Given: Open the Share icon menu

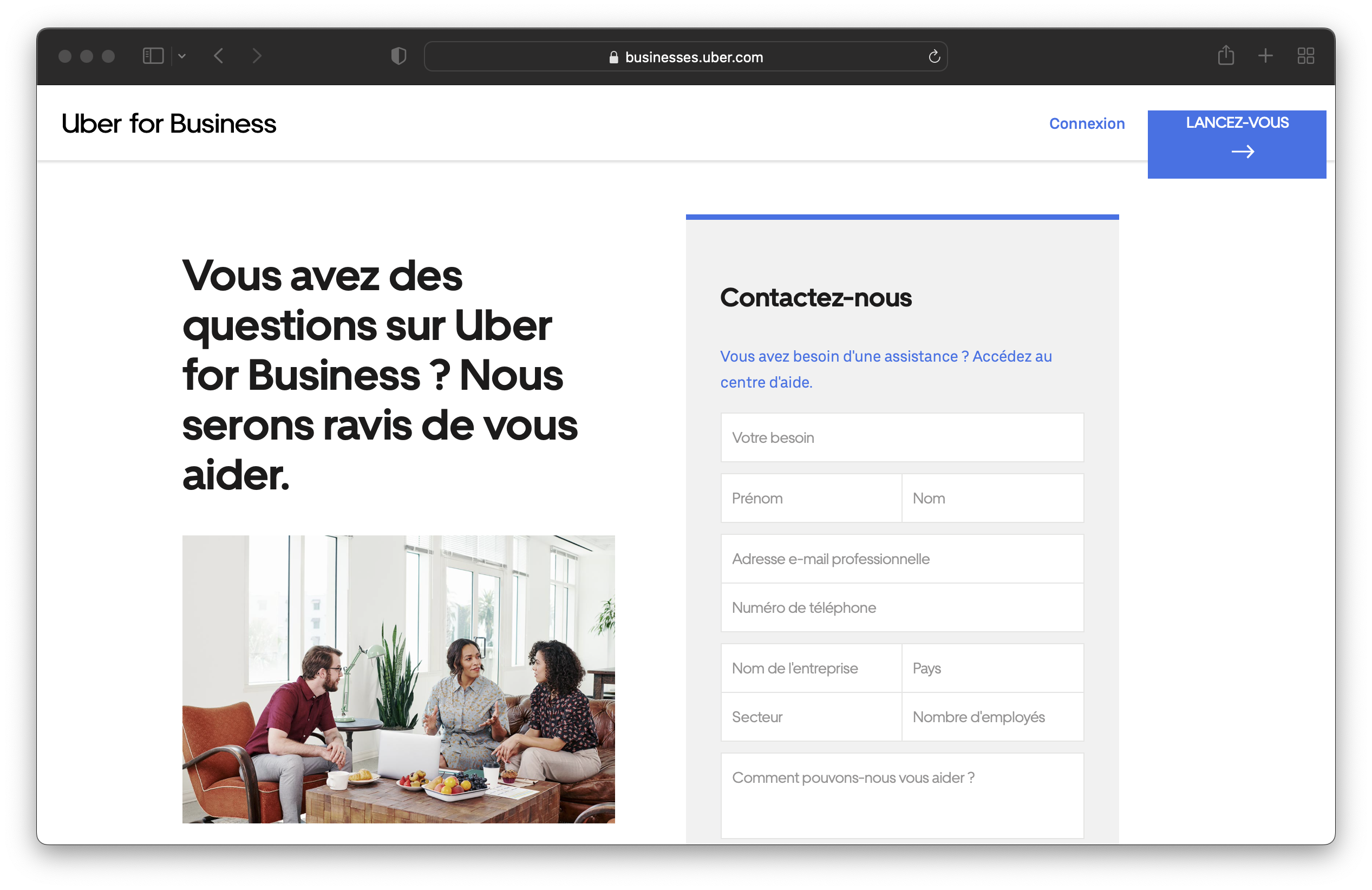Looking at the screenshot, I should coord(1226,55).
